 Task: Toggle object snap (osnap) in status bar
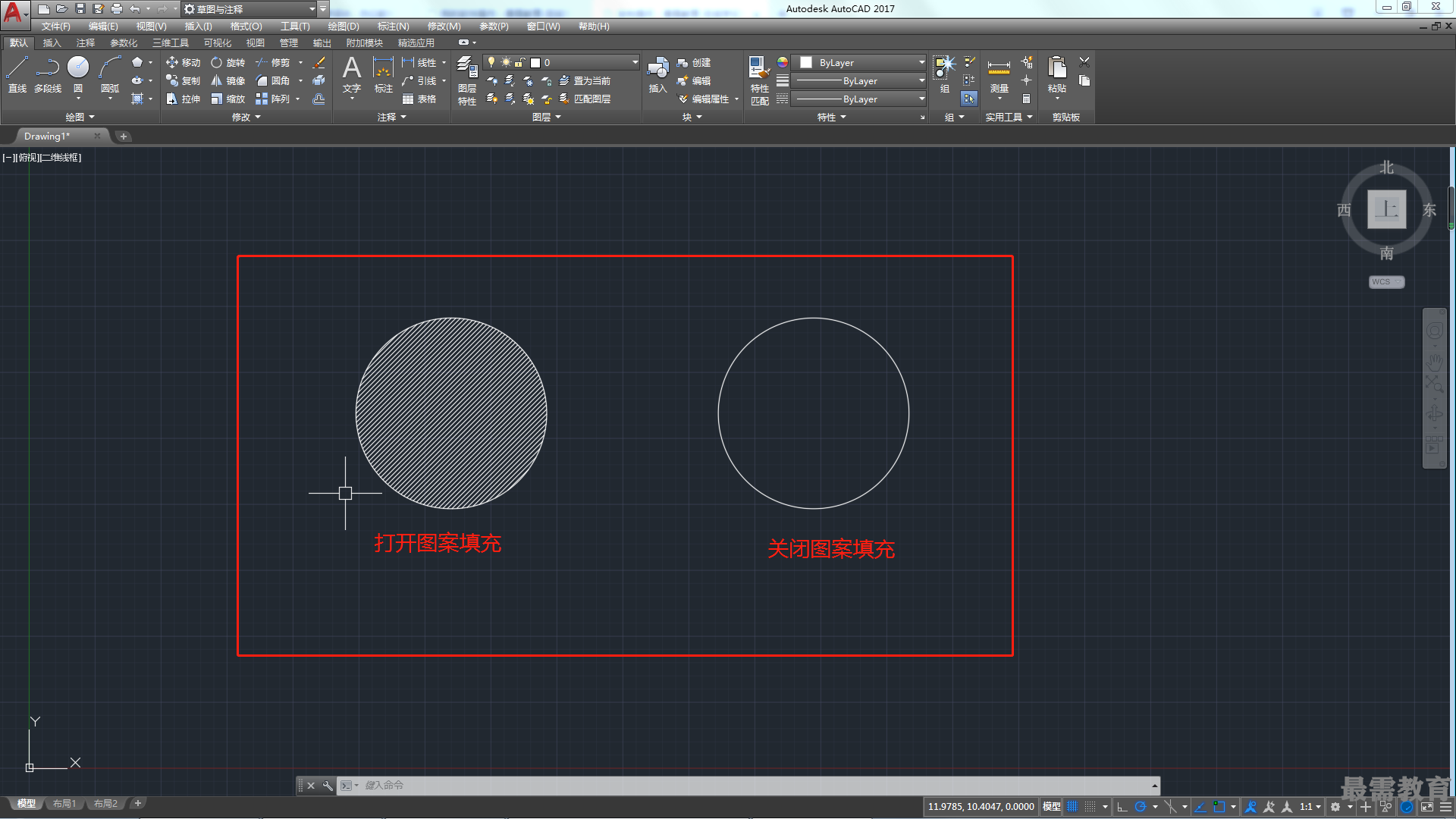[1219, 807]
